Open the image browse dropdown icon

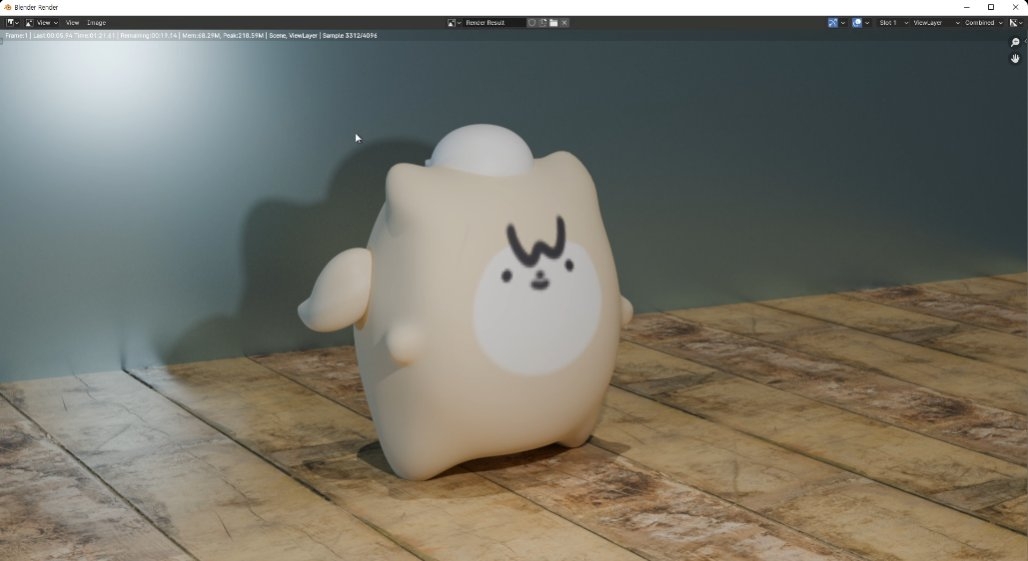pos(454,22)
